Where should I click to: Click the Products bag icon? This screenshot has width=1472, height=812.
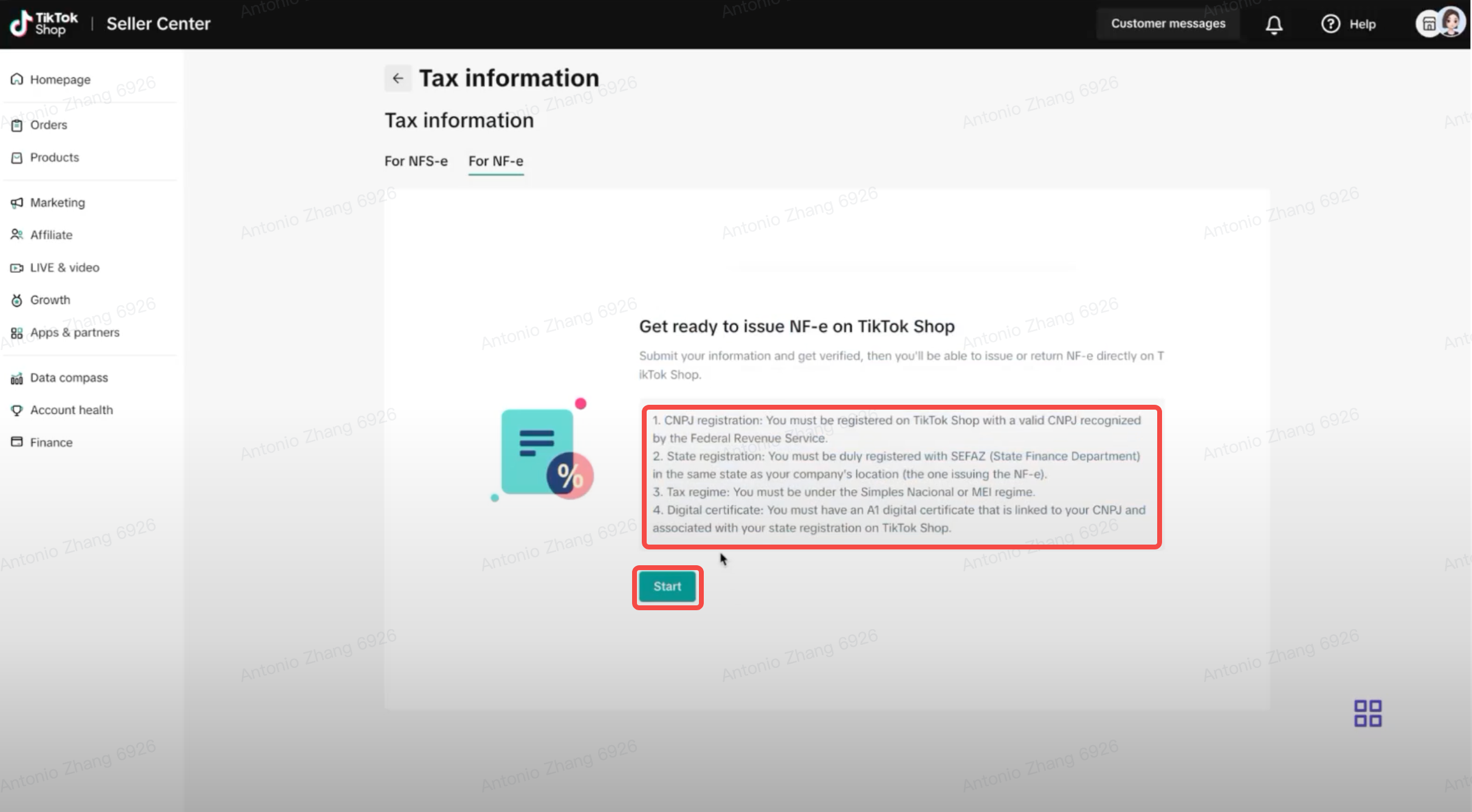pyautogui.click(x=17, y=157)
